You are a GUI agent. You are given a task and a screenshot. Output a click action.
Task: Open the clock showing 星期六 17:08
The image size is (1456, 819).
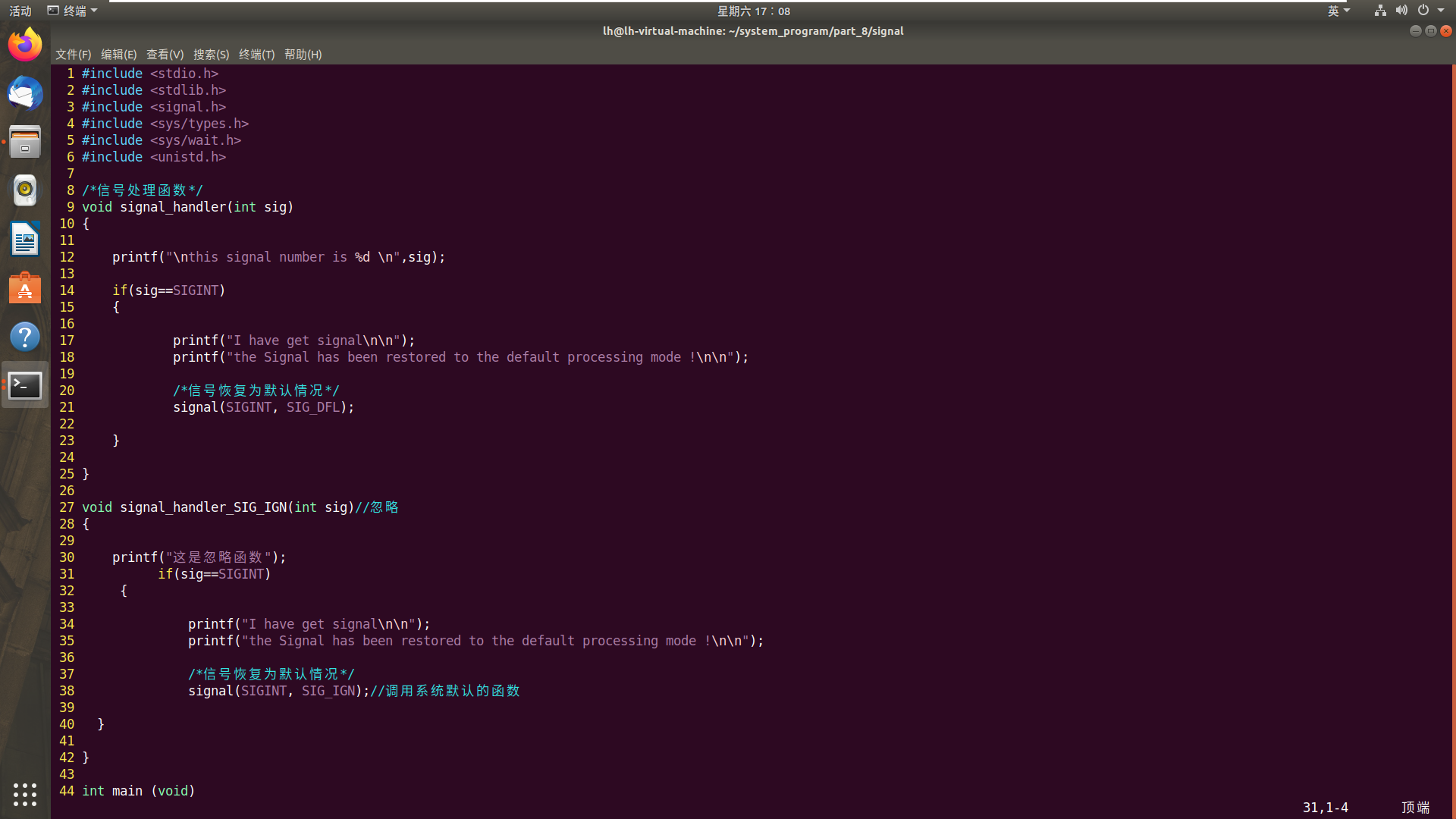[x=753, y=11]
